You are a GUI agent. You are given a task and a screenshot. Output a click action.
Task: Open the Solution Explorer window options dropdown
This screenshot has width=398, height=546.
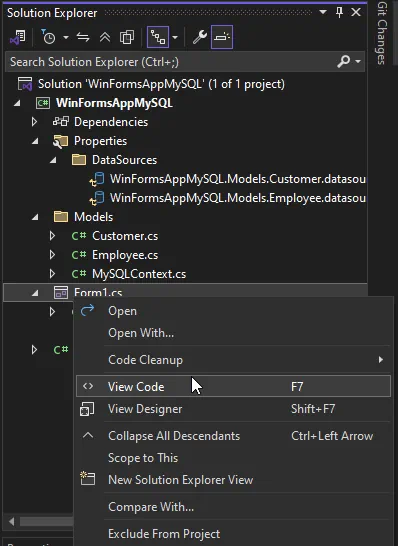pyautogui.click(x=323, y=12)
